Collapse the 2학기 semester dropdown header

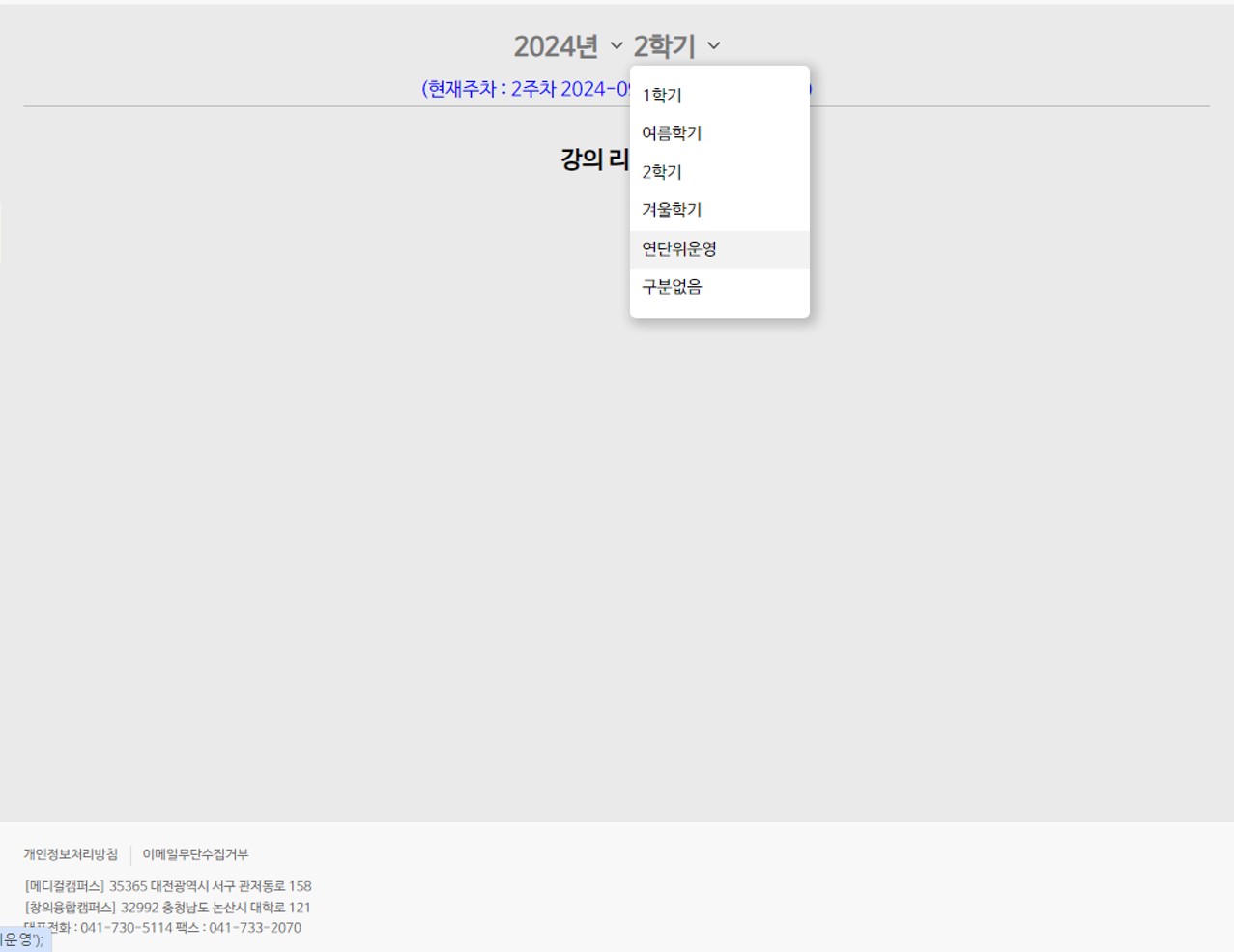[x=665, y=46]
